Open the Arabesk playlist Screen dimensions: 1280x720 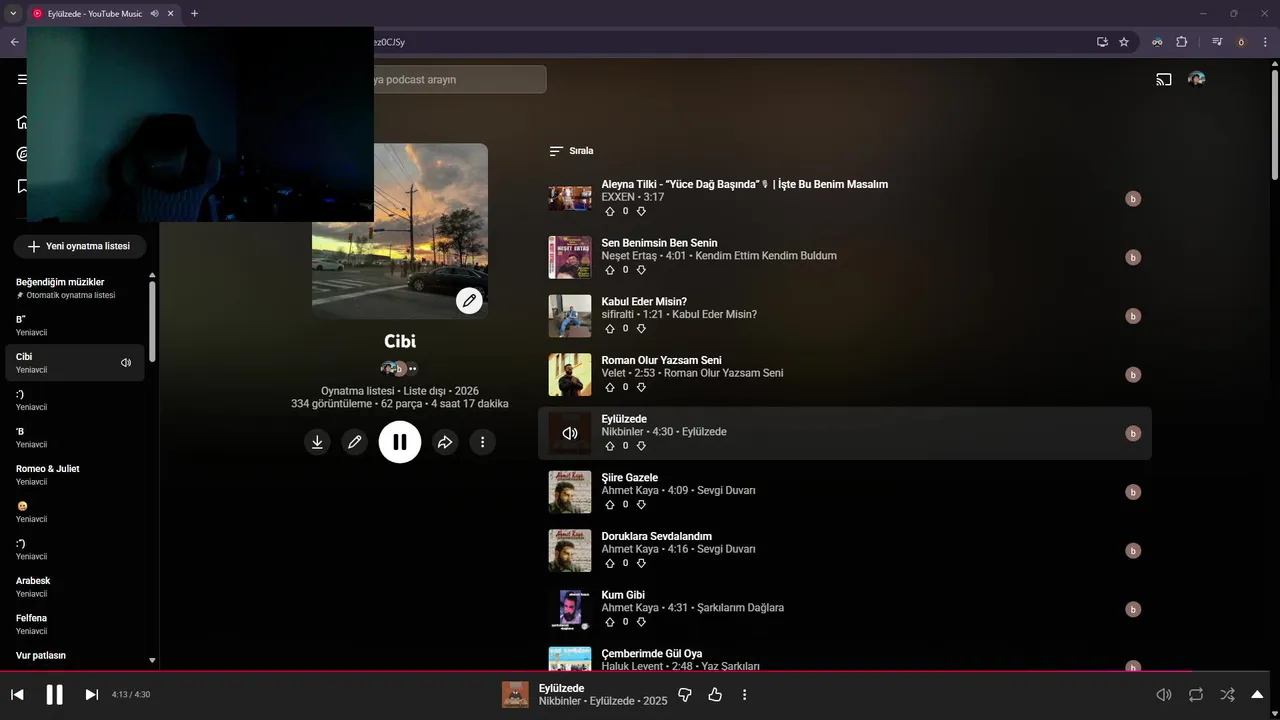(75, 587)
